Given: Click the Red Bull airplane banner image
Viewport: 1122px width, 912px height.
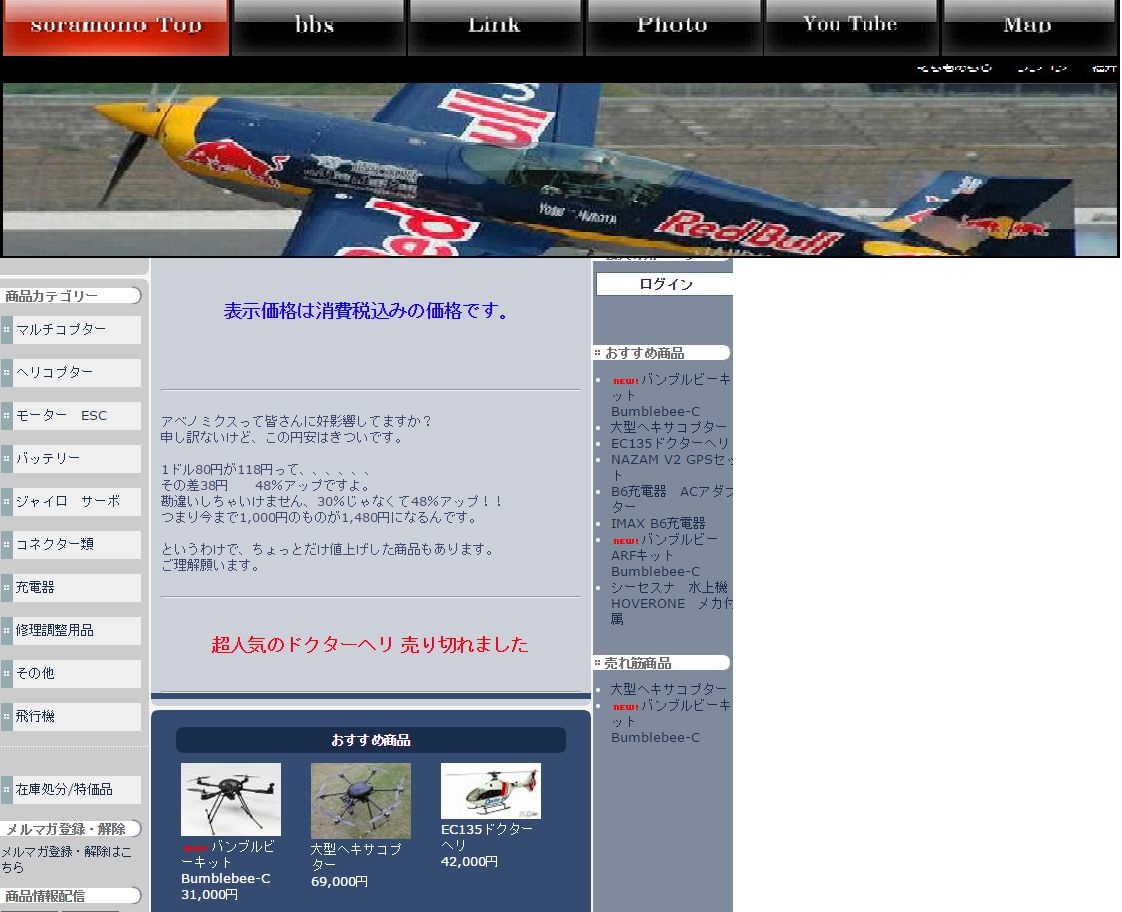Looking at the screenshot, I should (x=560, y=170).
